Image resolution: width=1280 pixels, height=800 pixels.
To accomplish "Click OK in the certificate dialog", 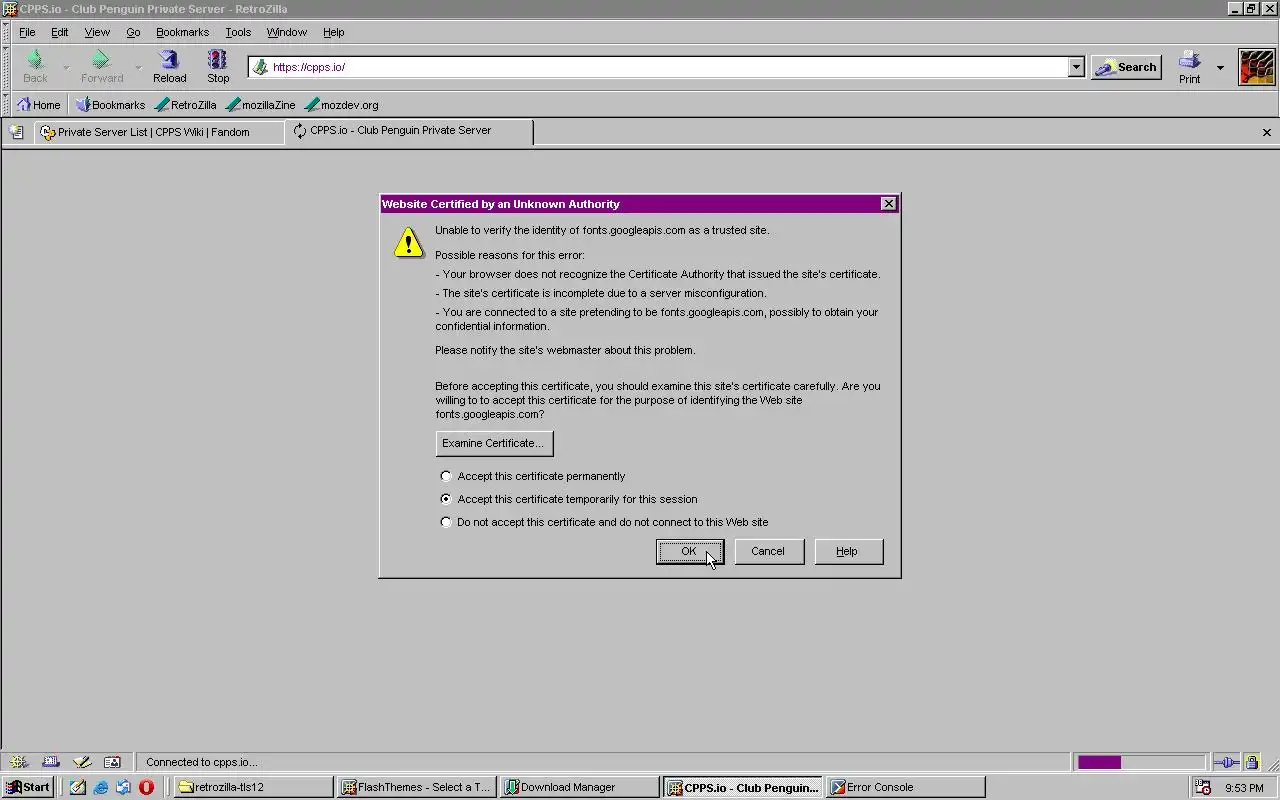I will 689,551.
